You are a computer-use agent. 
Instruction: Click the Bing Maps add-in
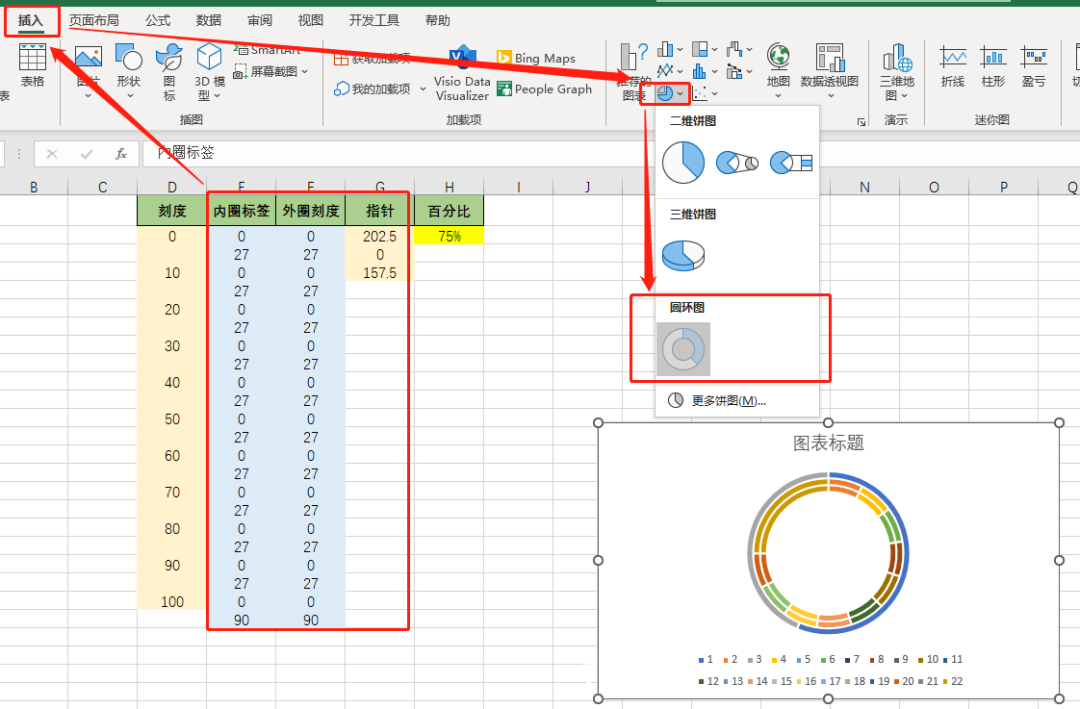(536, 59)
